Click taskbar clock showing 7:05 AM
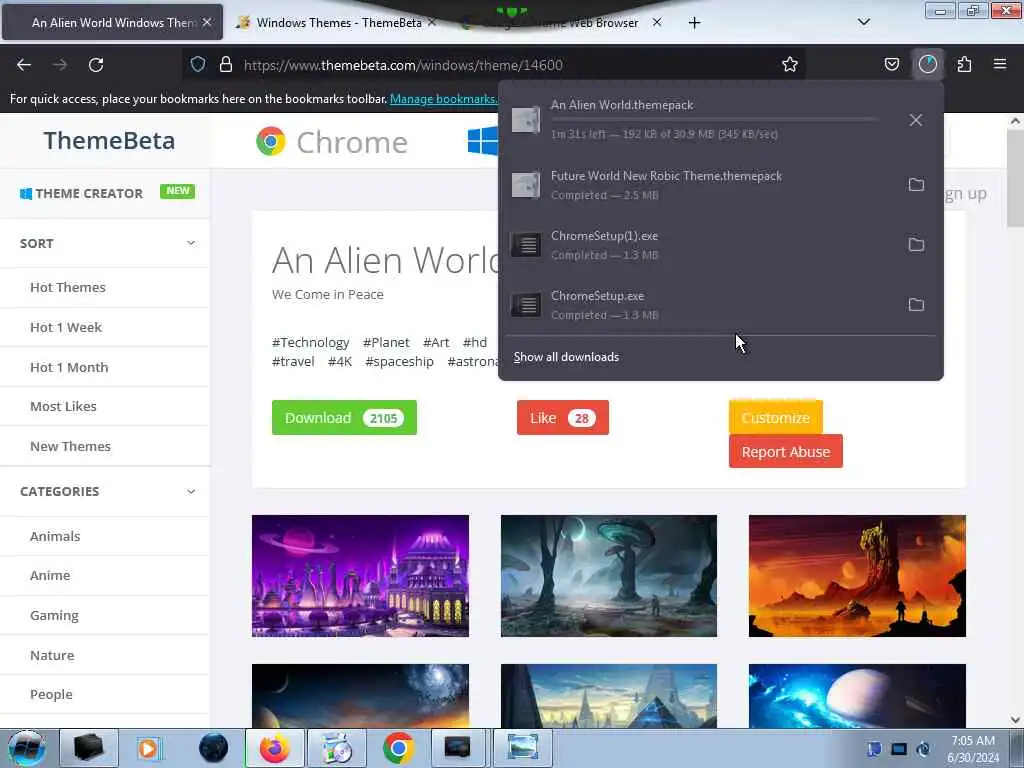Image resolution: width=1024 pixels, height=768 pixels. click(x=972, y=749)
